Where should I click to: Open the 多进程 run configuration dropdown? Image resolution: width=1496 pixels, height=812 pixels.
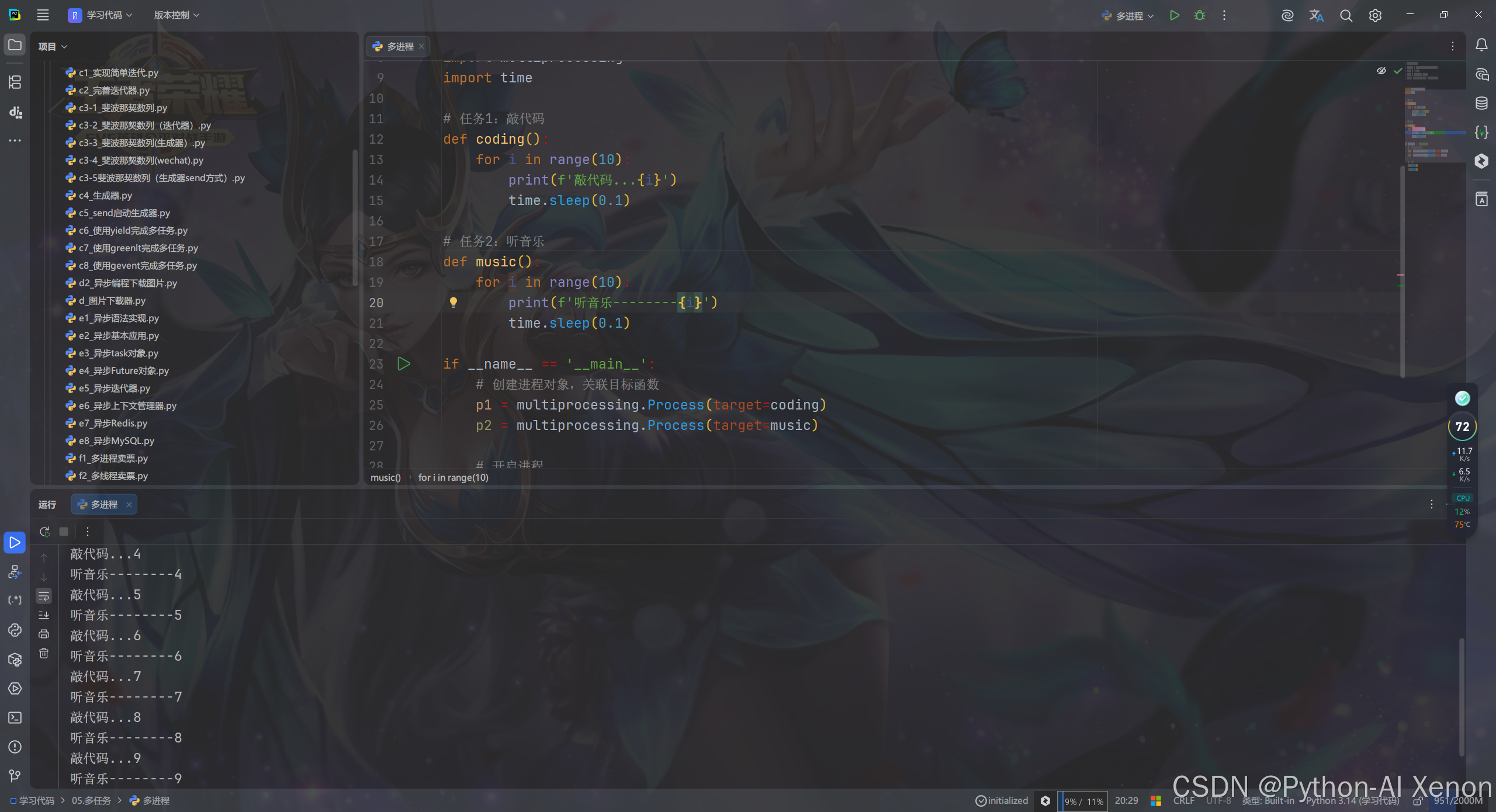pos(1128,16)
